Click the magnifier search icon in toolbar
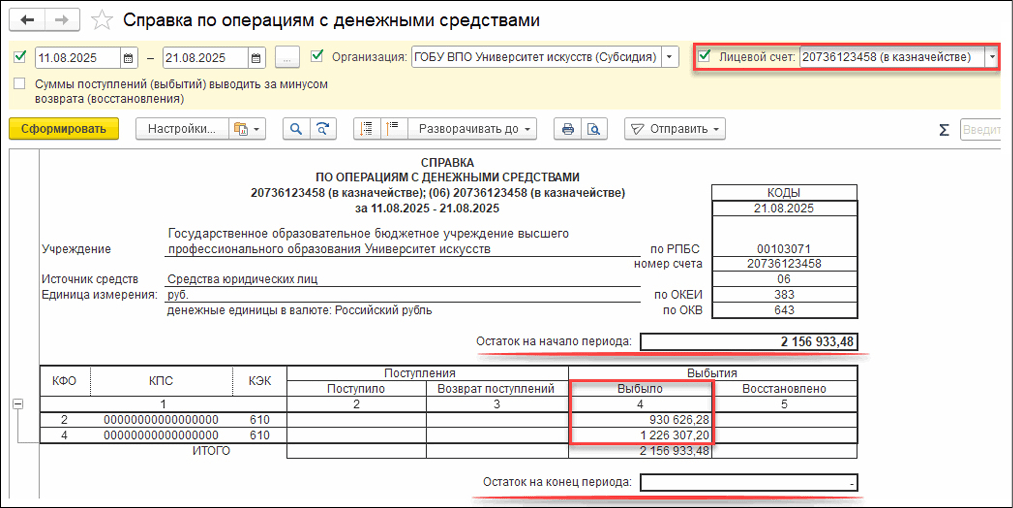 click(x=296, y=129)
